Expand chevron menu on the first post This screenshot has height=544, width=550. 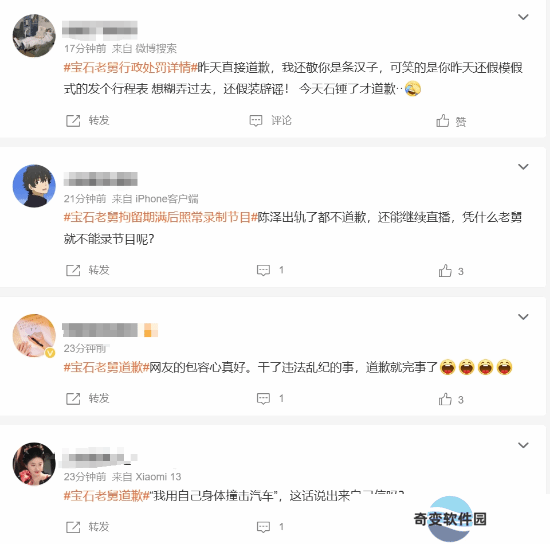(523, 17)
